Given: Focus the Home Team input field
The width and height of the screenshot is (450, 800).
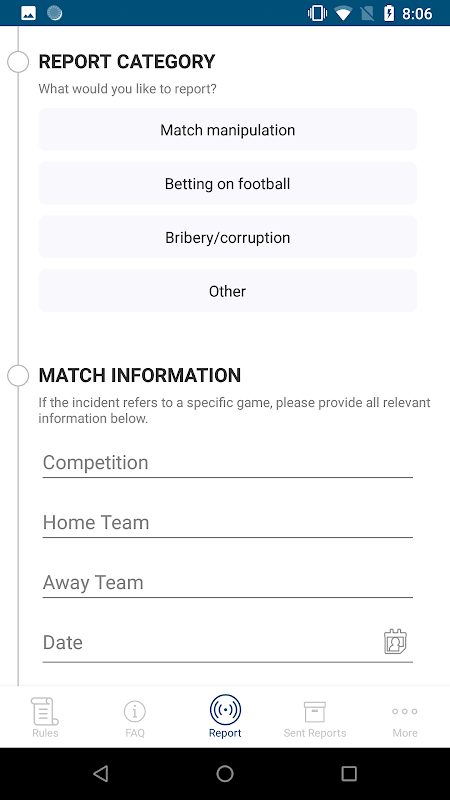Looking at the screenshot, I should tap(228, 522).
